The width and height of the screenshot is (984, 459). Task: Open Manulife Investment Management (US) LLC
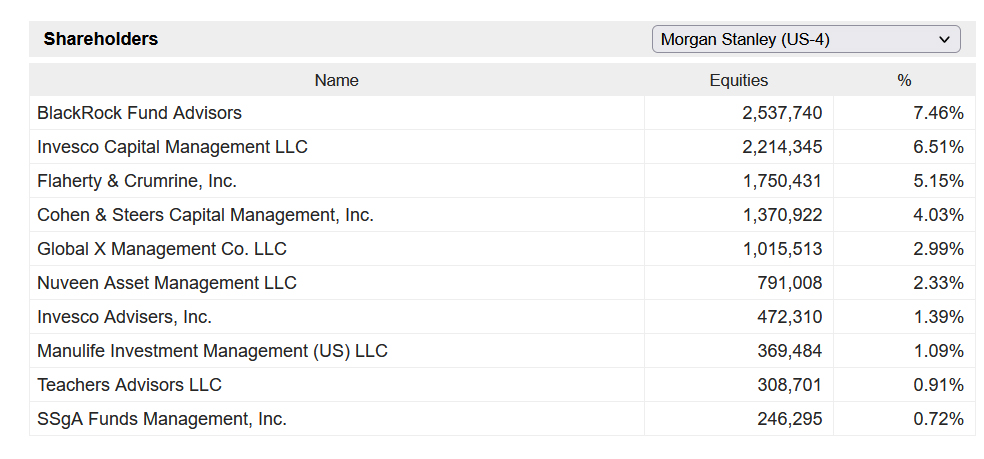pyautogui.click(x=212, y=351)
